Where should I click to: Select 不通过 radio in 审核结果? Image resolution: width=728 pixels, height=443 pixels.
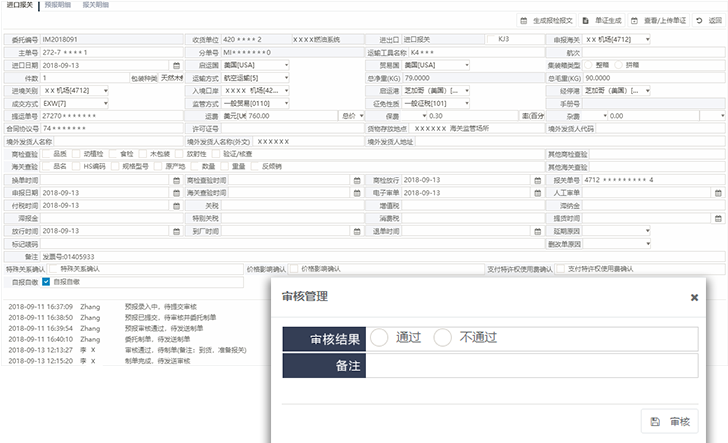(442, 338)
